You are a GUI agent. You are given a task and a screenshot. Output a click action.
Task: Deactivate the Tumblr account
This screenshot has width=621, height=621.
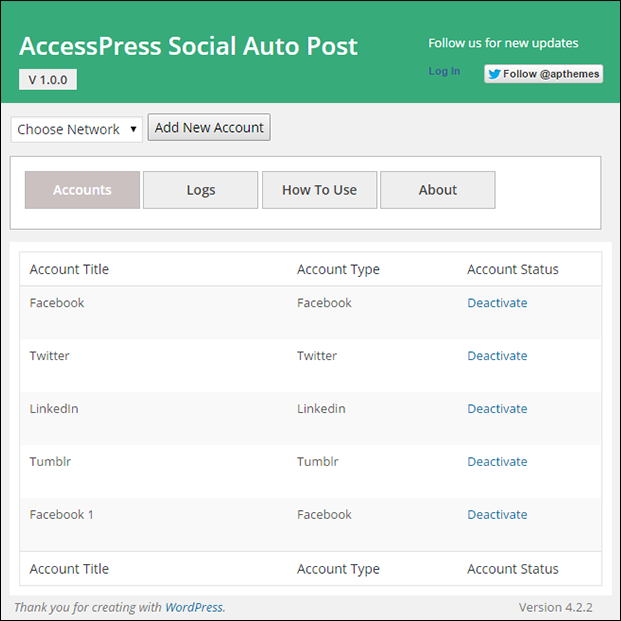tap(497, 462)
